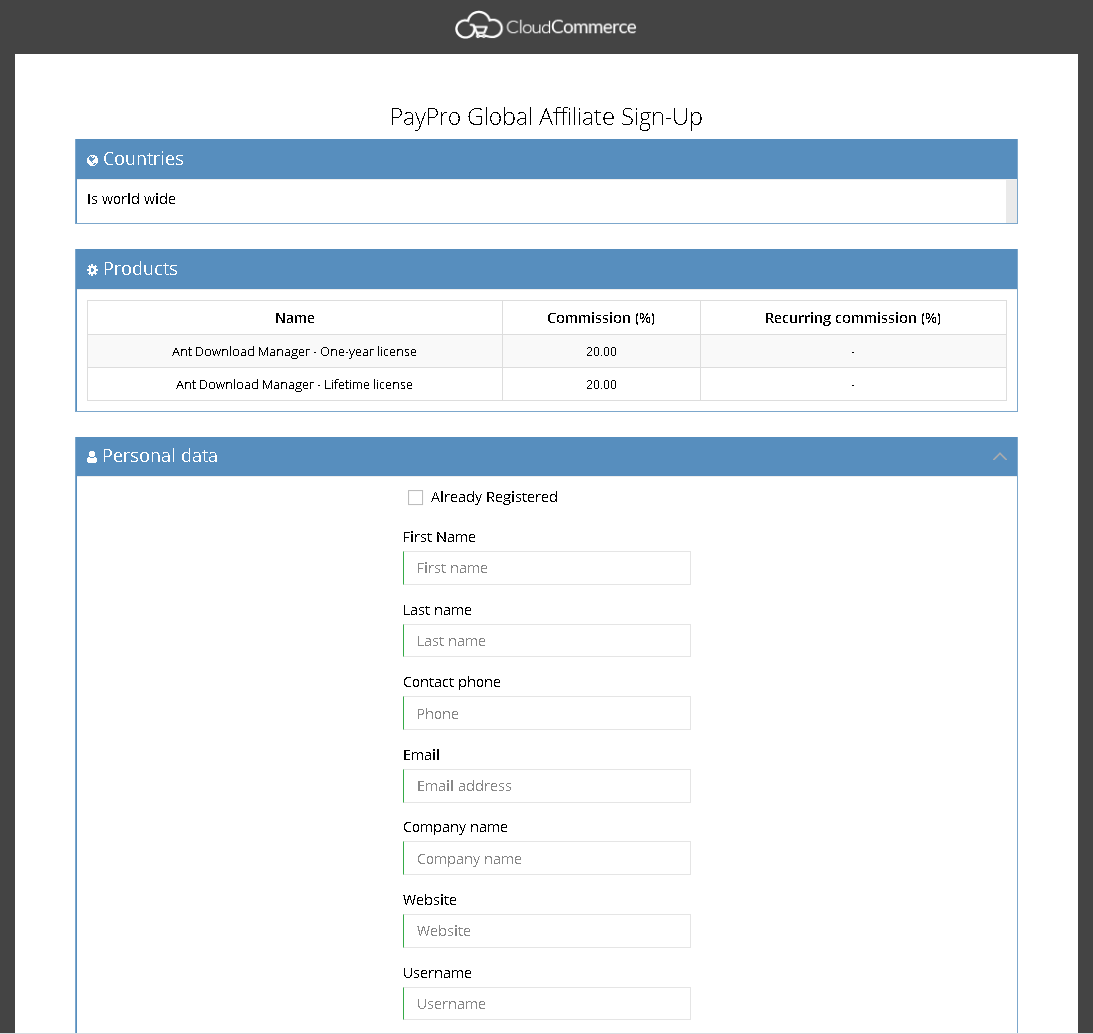Click the Countries section header title
Screen dimensions: 1093x1034
pyautogui.click(x=144, y=159)
